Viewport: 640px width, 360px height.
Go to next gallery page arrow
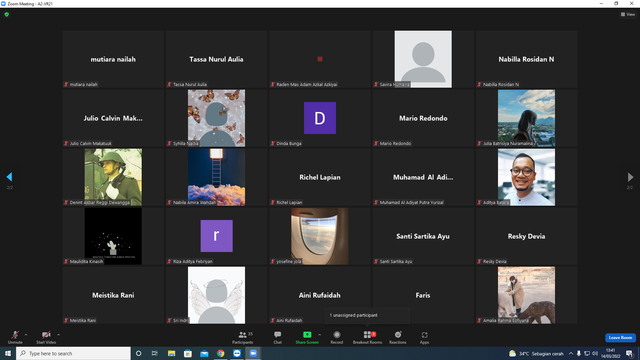630,177
